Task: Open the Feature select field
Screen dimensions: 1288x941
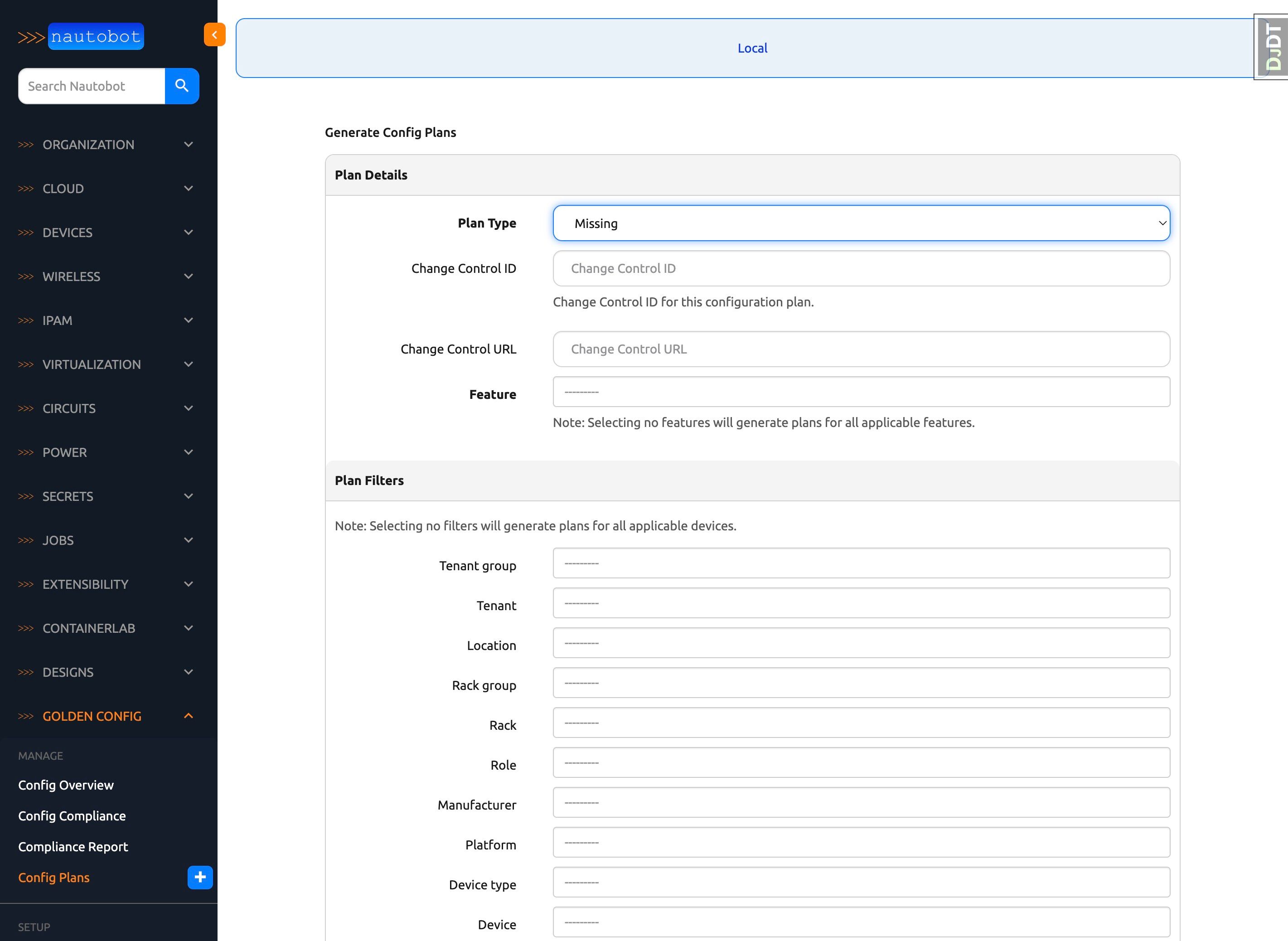Action: [x=861, y=392]
